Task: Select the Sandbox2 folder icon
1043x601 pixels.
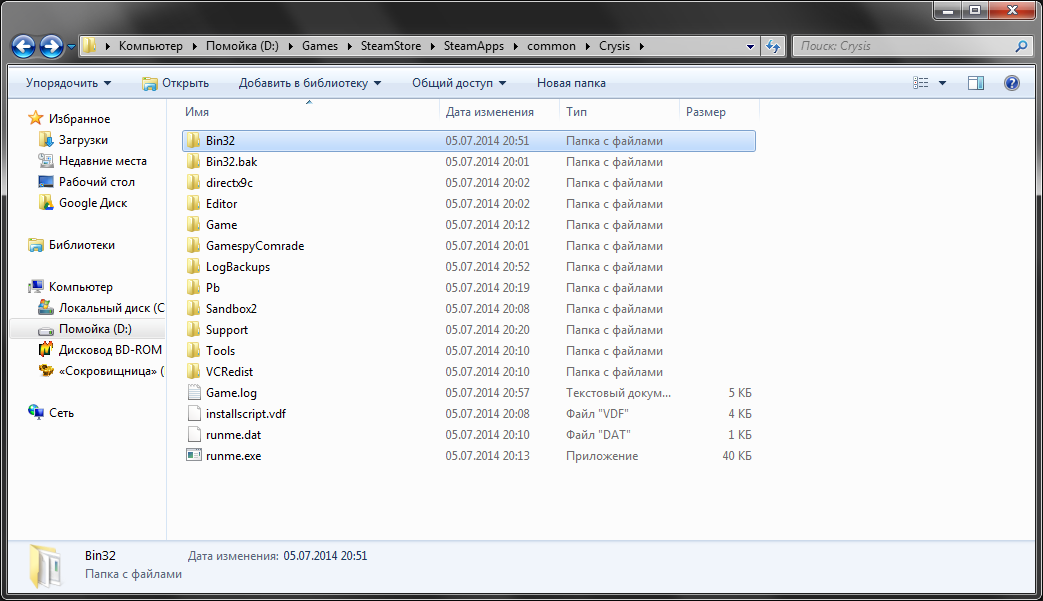Action: pos(194,308)
